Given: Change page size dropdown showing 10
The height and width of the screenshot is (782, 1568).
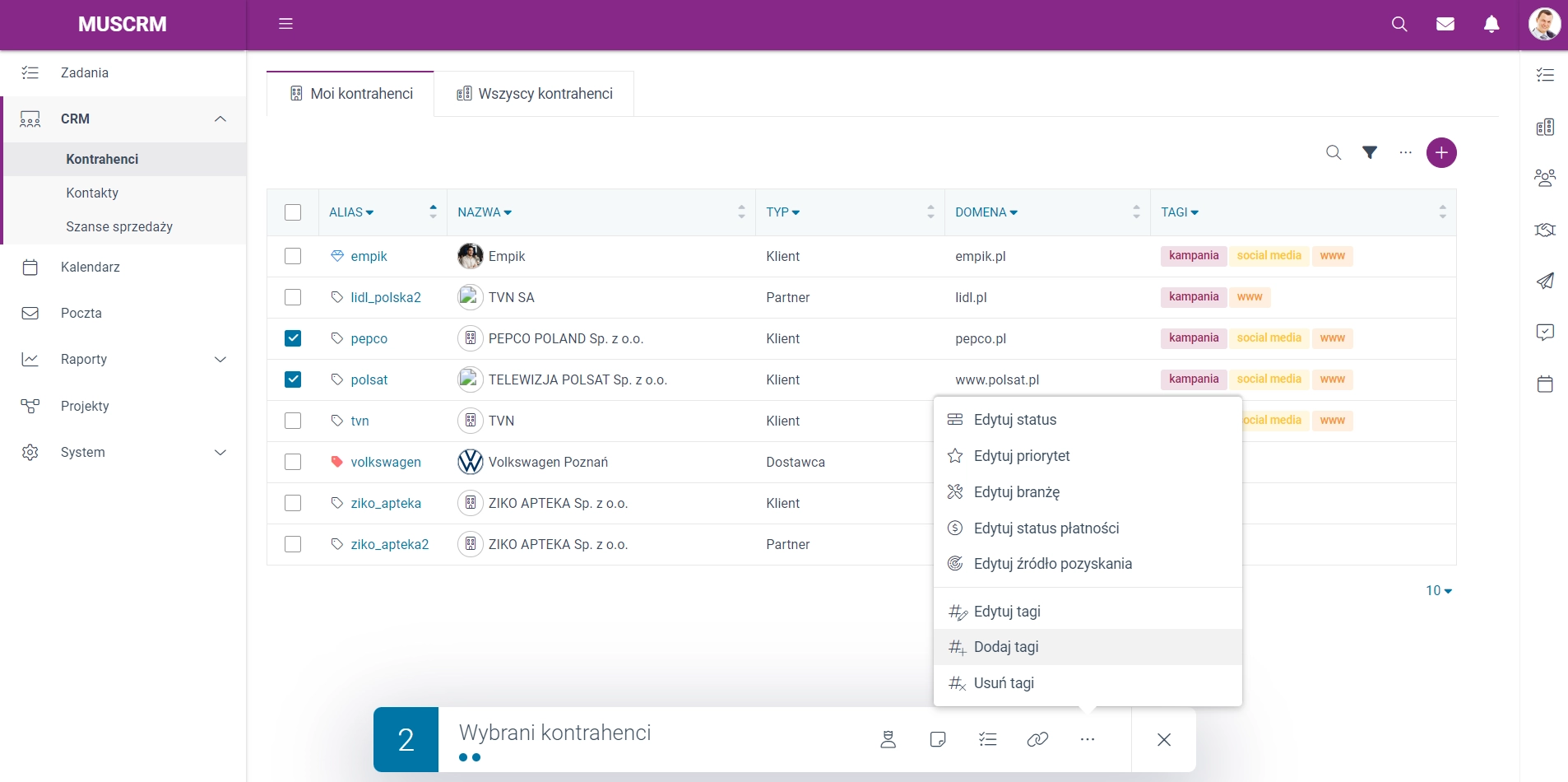Looking at the screenshot, I should click(x=1439, y=591).
